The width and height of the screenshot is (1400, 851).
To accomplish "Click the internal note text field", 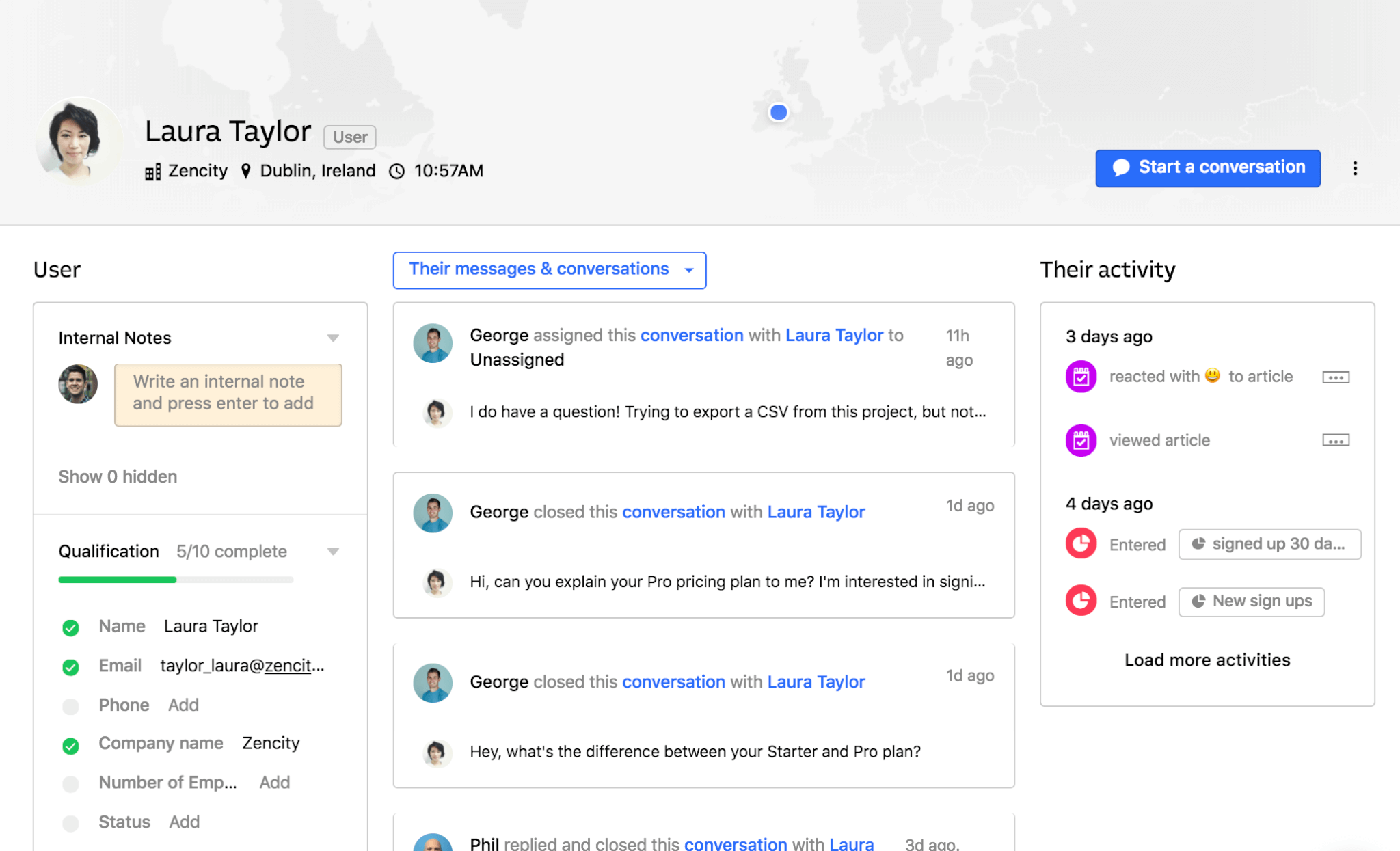I will pyautogui.click(x=228, y=395).
